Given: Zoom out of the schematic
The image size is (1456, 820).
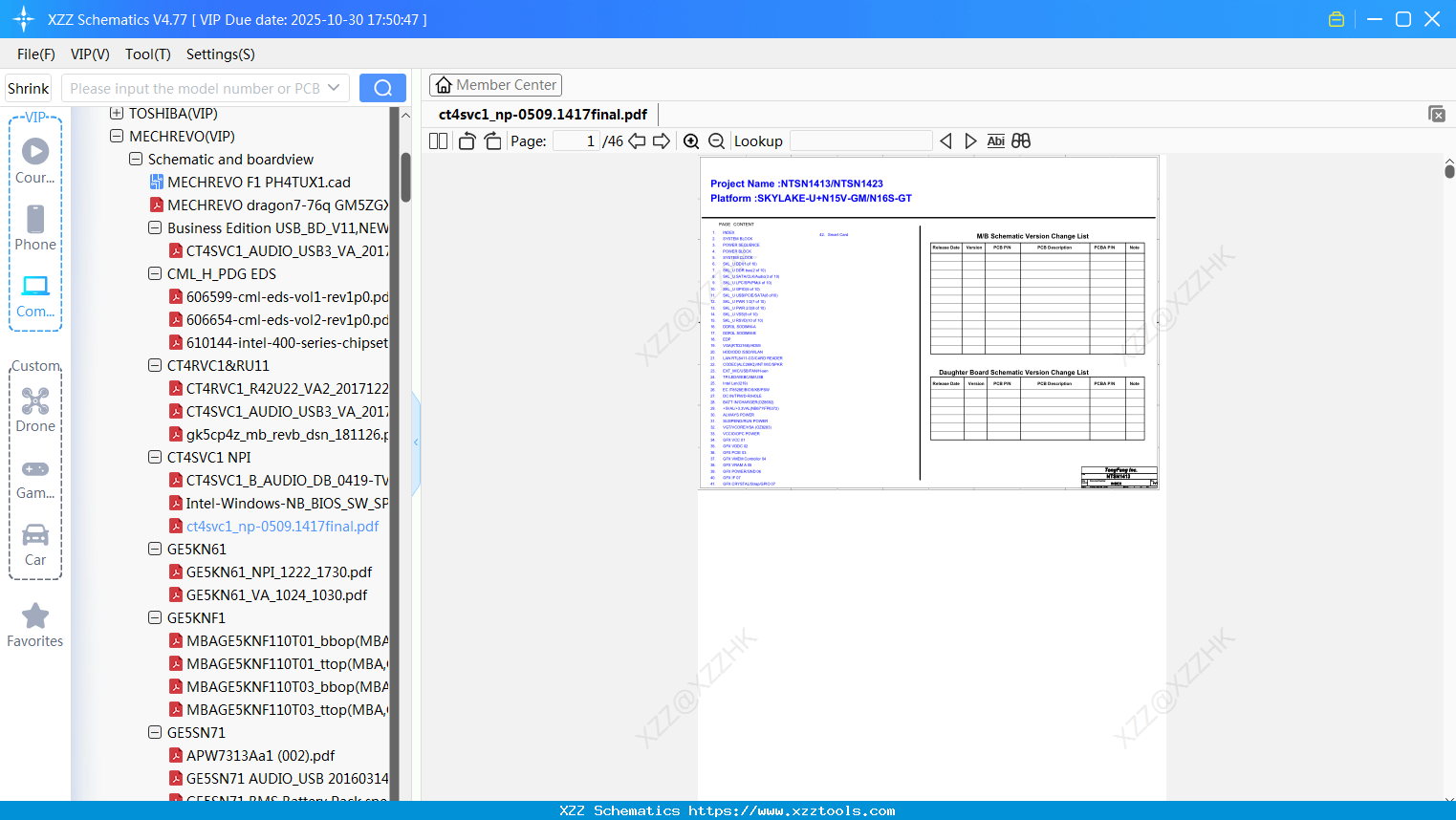Looking at the screenshot, I should 716,140.
